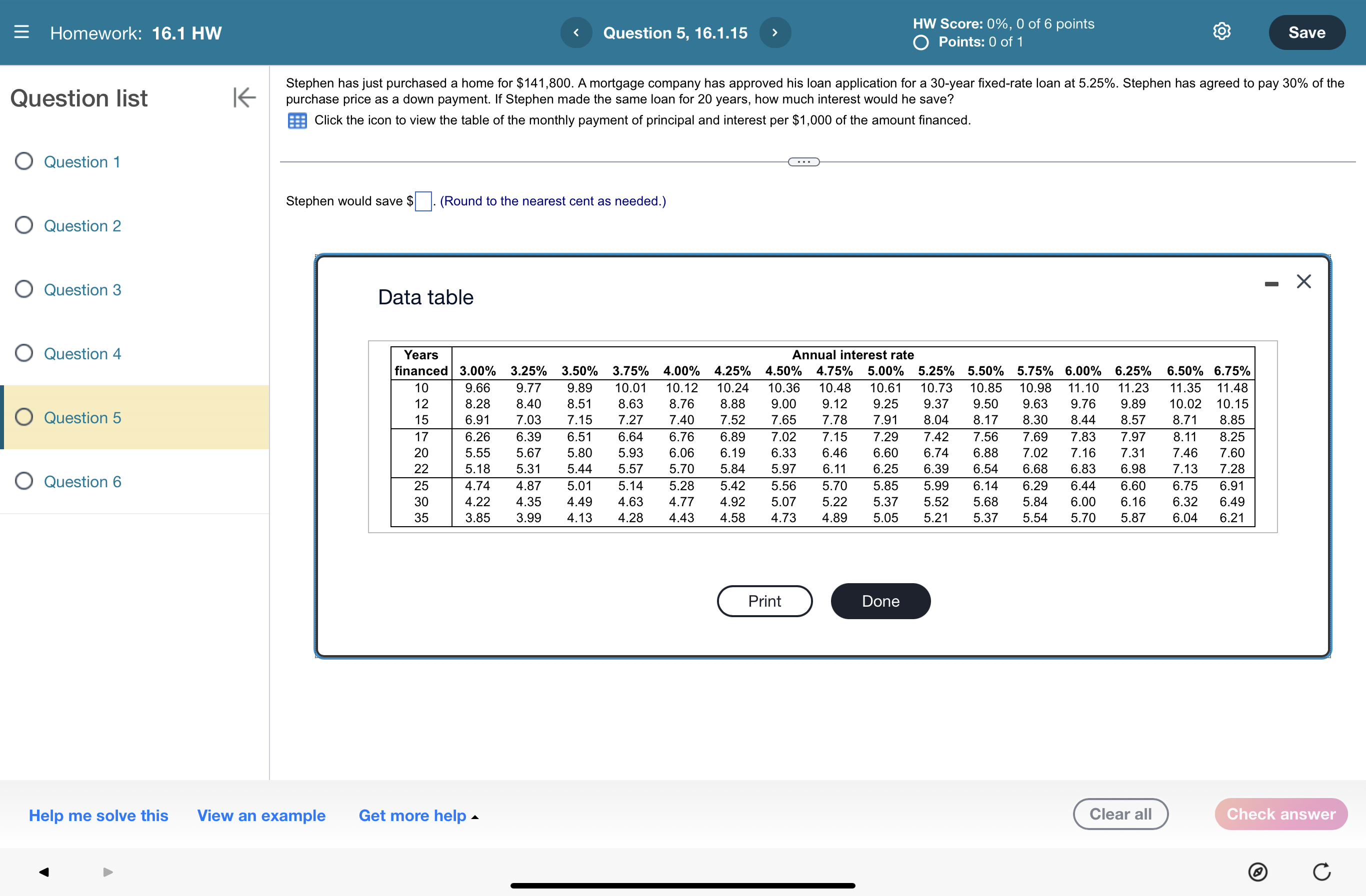Open the settings gear icon

click(x=1221, y=31)
